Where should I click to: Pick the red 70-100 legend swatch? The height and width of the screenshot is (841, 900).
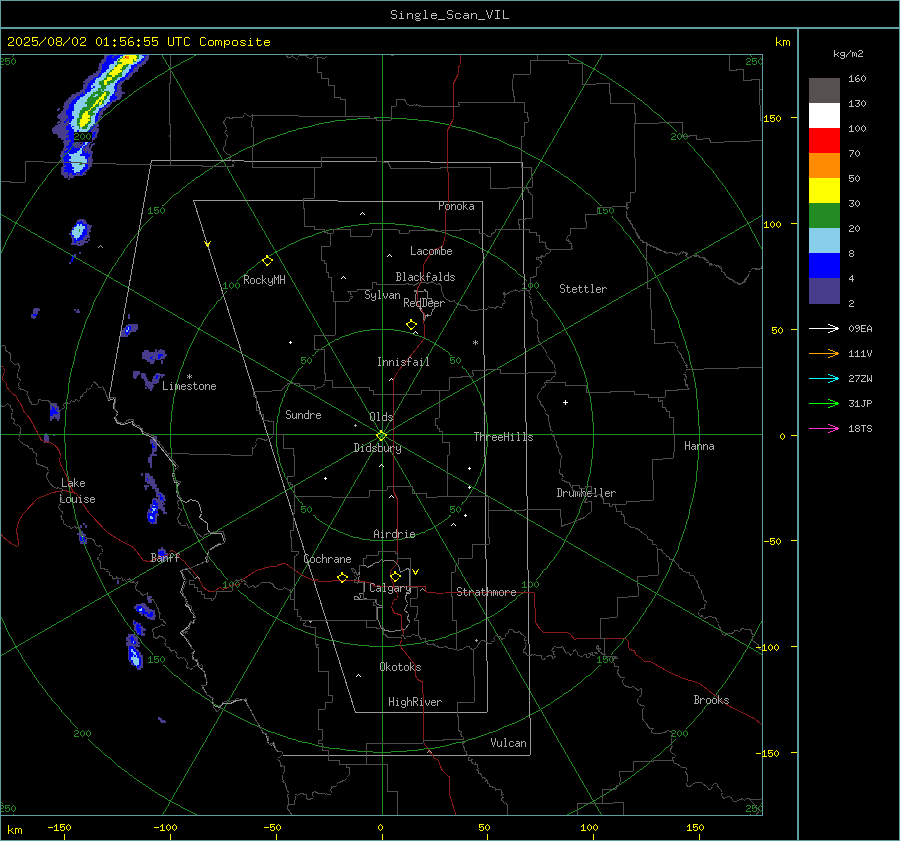point(824,141)
